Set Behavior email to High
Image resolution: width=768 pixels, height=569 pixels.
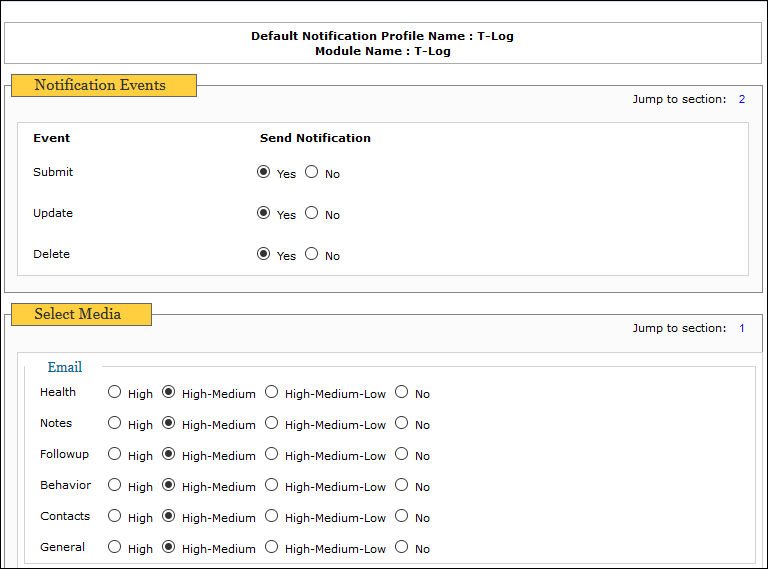[115, 485]
